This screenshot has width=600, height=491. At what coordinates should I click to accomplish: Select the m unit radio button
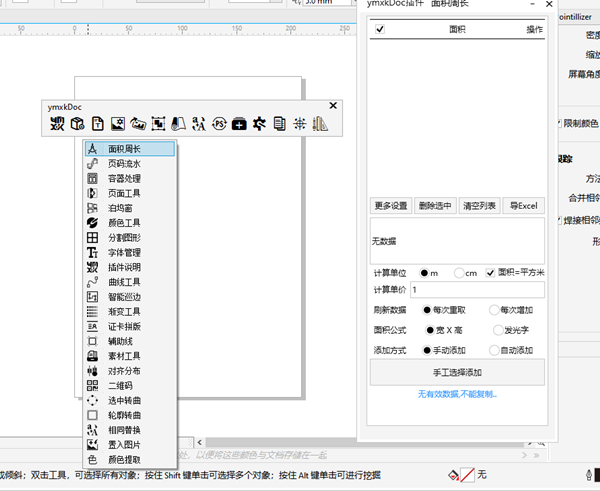pos(424,273)
